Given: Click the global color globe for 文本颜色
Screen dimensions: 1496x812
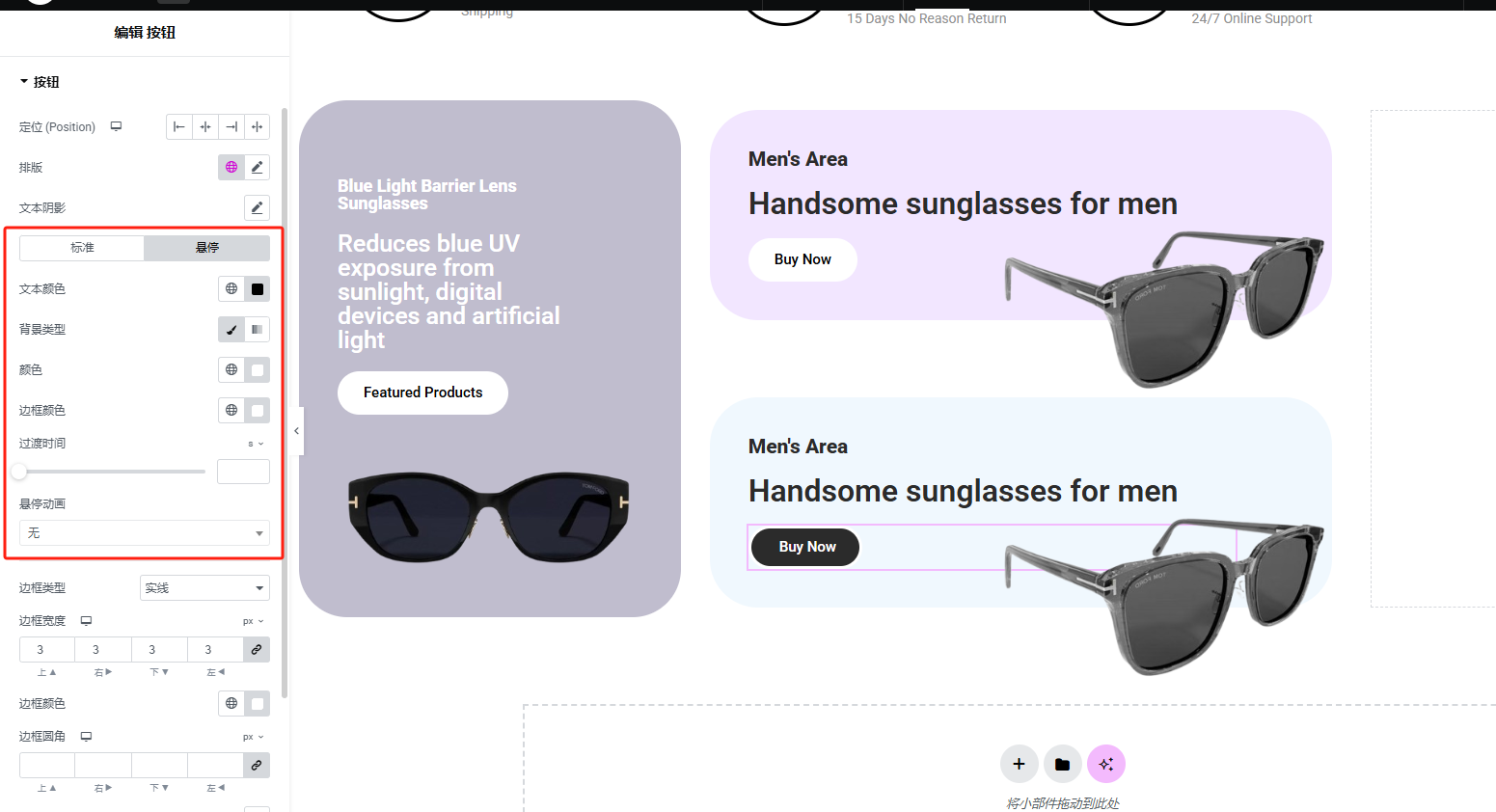Looking at the screenshot, I should click(x=231, y=289).
